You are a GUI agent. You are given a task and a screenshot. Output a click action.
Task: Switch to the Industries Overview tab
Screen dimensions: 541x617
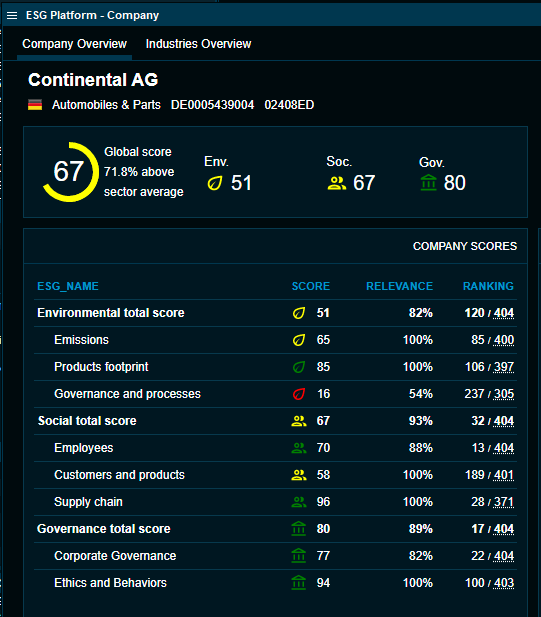(198, 44)
